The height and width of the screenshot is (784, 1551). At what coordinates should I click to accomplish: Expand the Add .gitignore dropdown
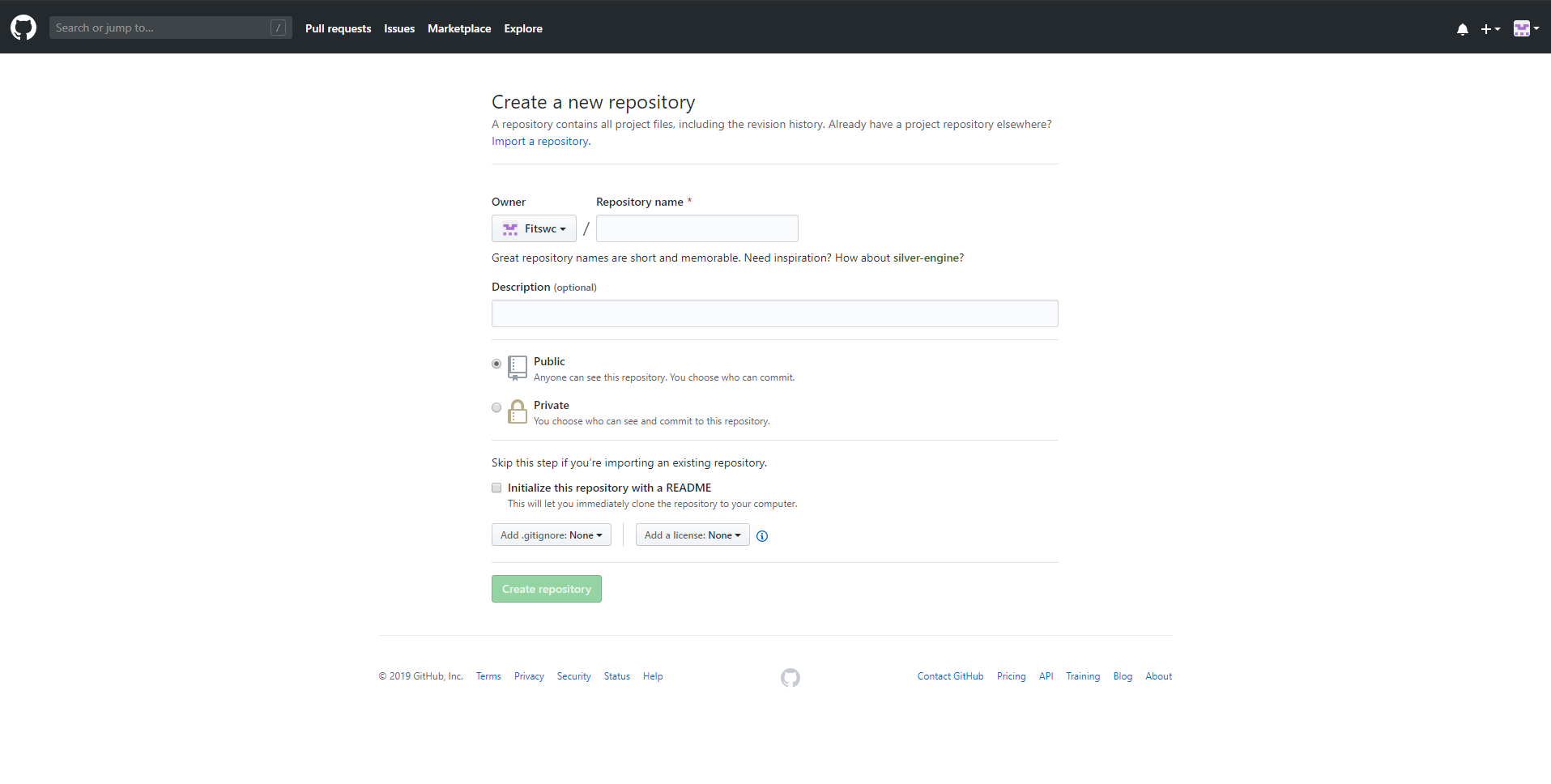click(x=551, y=535)
